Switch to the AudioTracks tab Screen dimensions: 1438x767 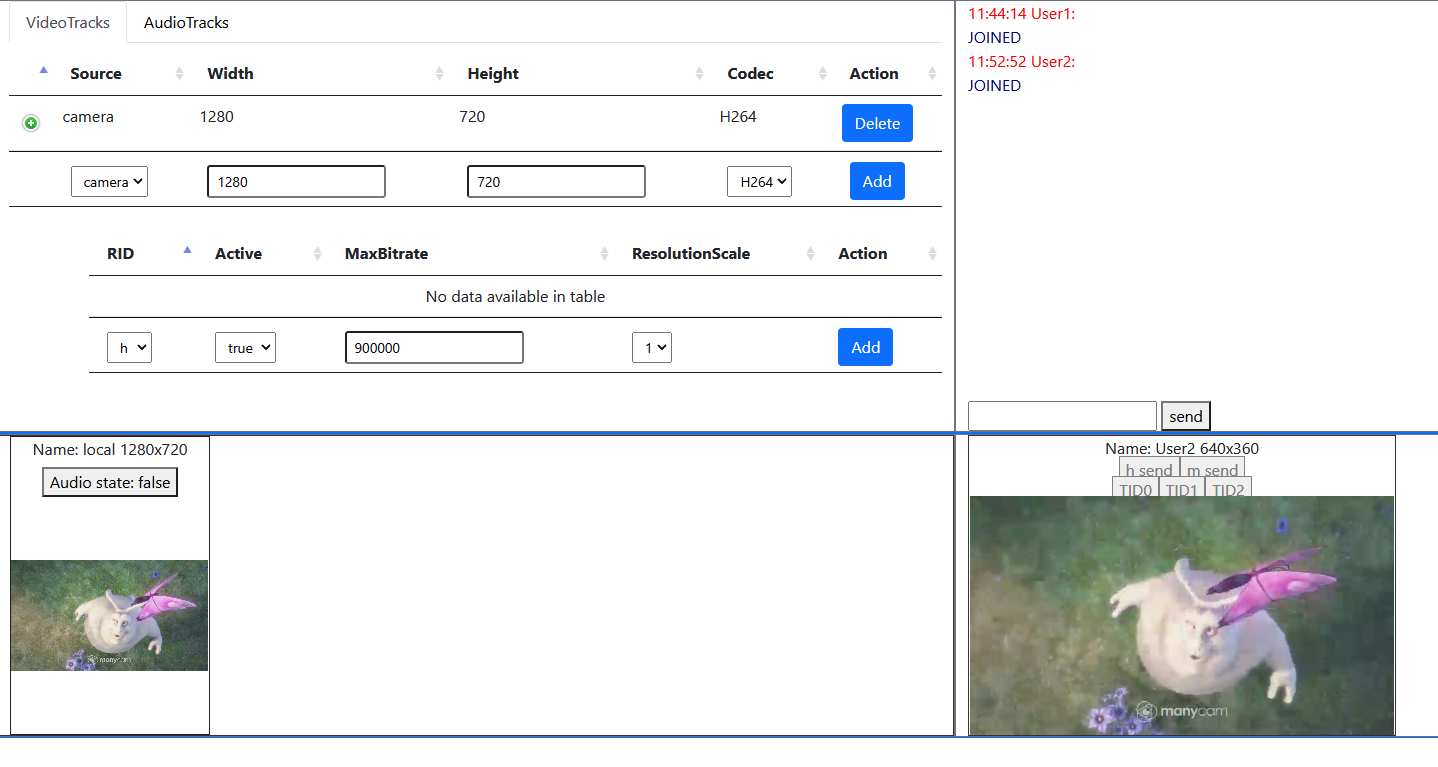(x=186, y=22)
